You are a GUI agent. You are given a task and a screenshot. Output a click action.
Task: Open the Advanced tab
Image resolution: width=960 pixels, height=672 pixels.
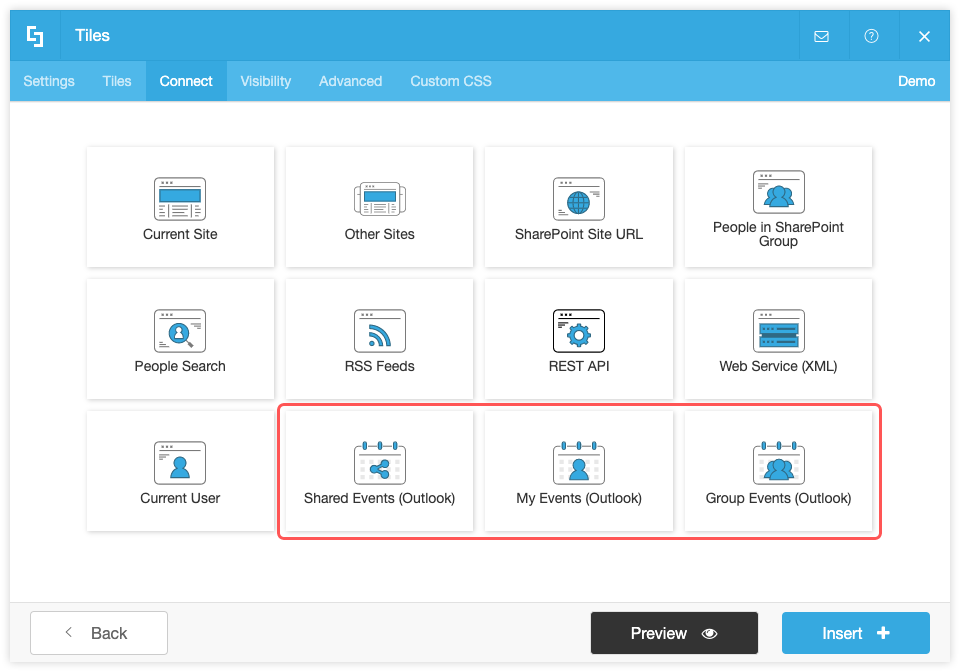coord(350,81)
